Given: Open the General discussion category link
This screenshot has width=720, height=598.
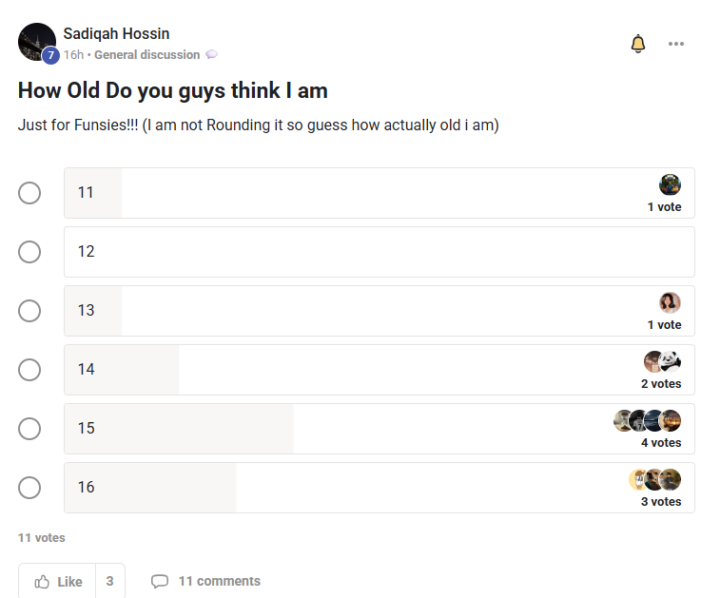Looking at the screenshot, I should [x=147, y=55].
